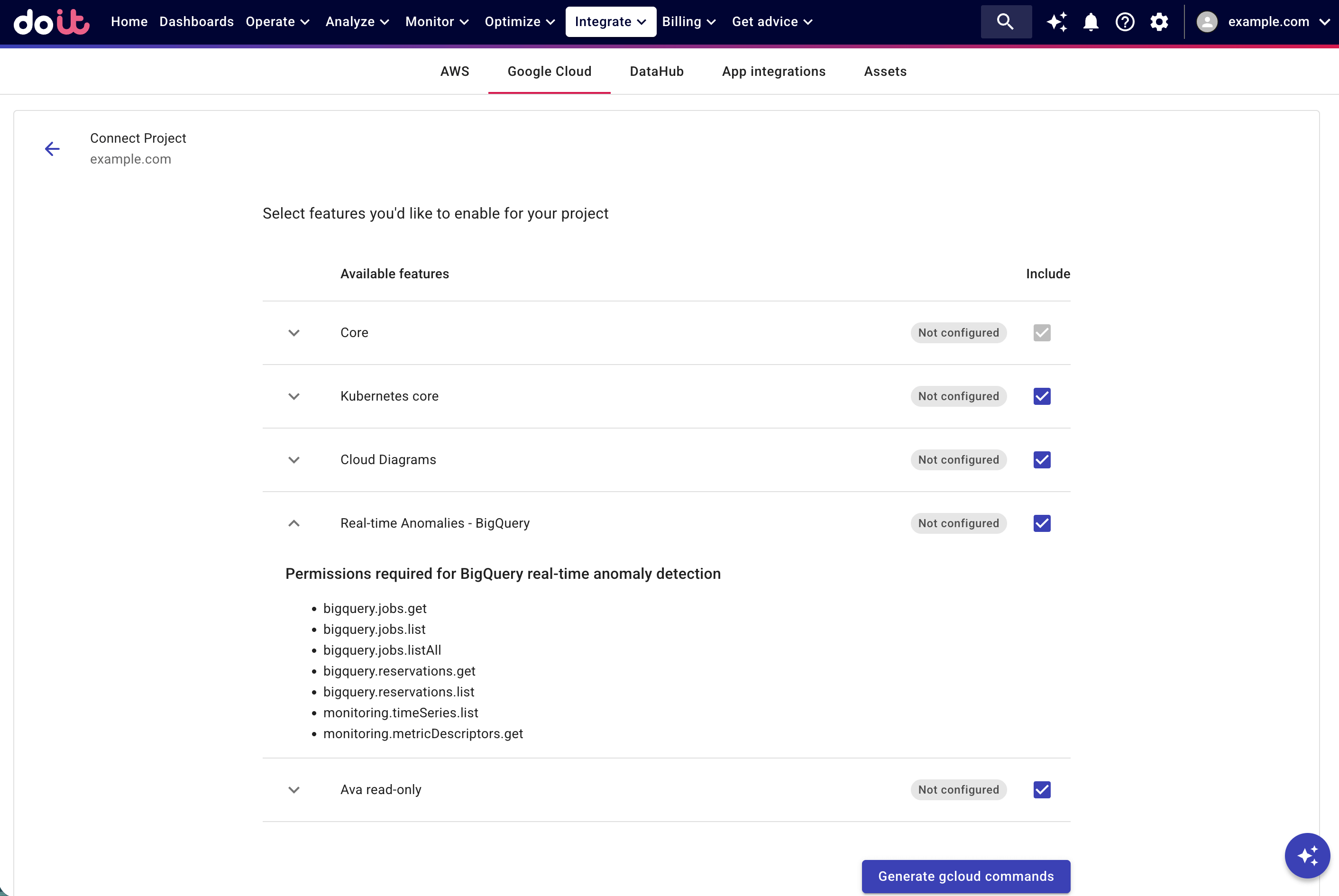Open the search panel

1006,21
